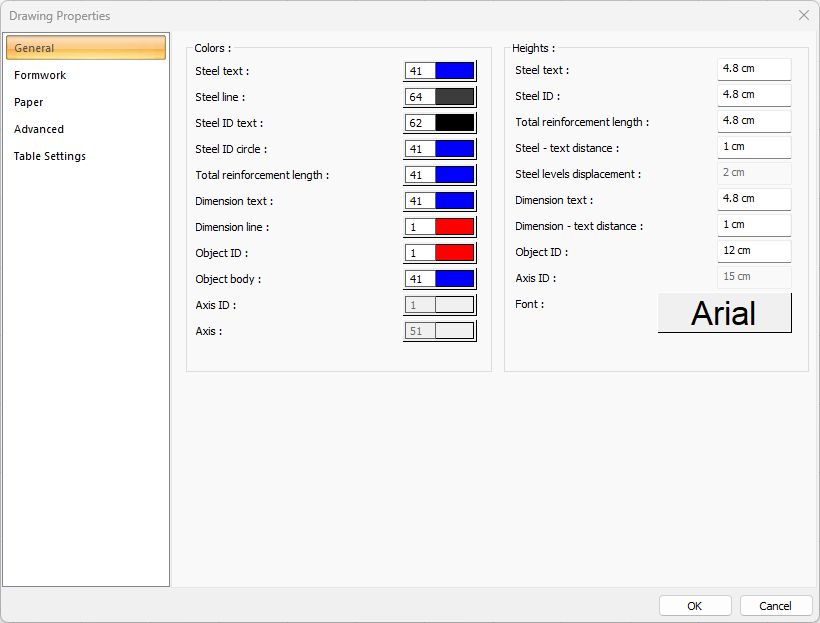This screenshot has height=623, width=820.
Task: Click the Object ID height field
Action: click(x=754, y=251)
